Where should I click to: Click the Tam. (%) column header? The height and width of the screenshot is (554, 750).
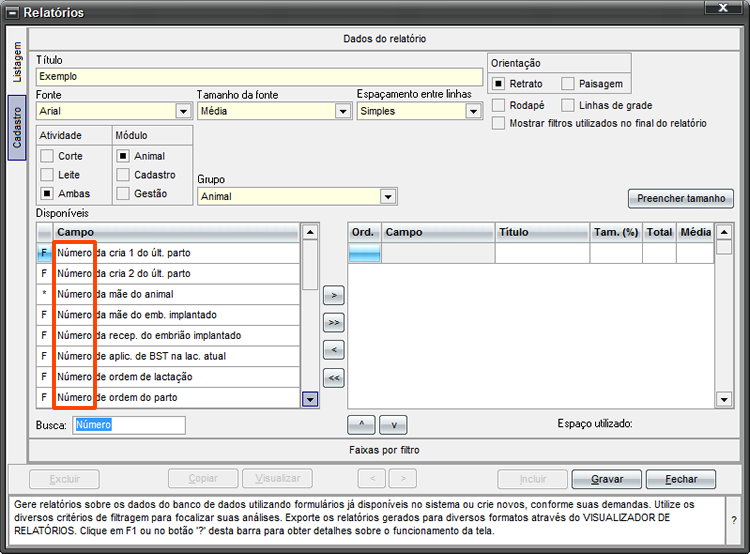(x=616, y=233)
